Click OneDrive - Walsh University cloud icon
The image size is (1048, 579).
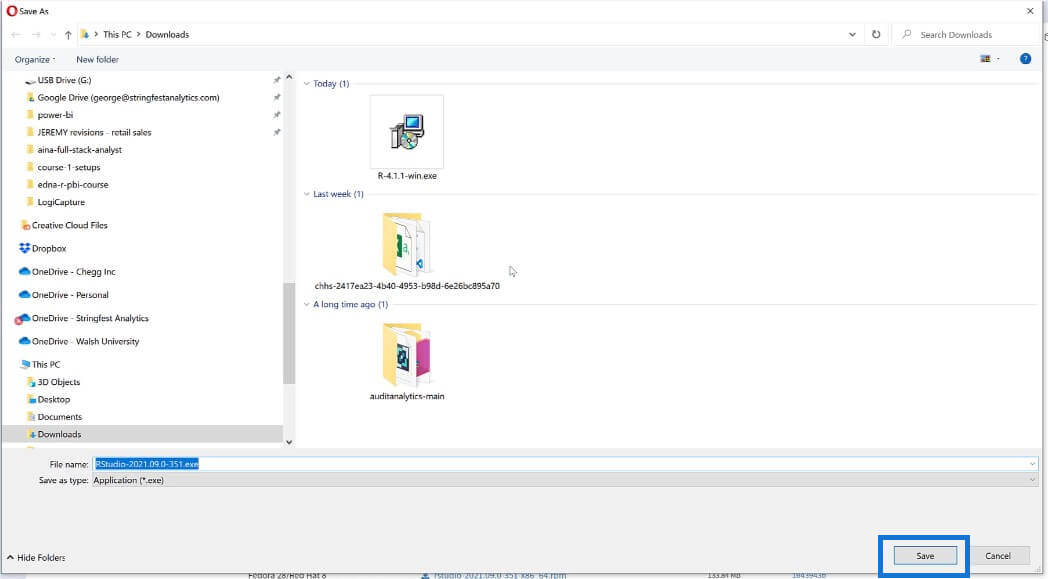coord(25,341)
